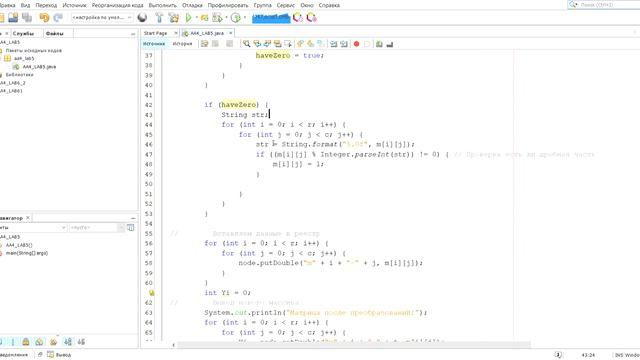This screenshot has width=640, height=360.
Task: Click the Find Selection magnifier icon in the editor toolbar
Action: point(247,44)
